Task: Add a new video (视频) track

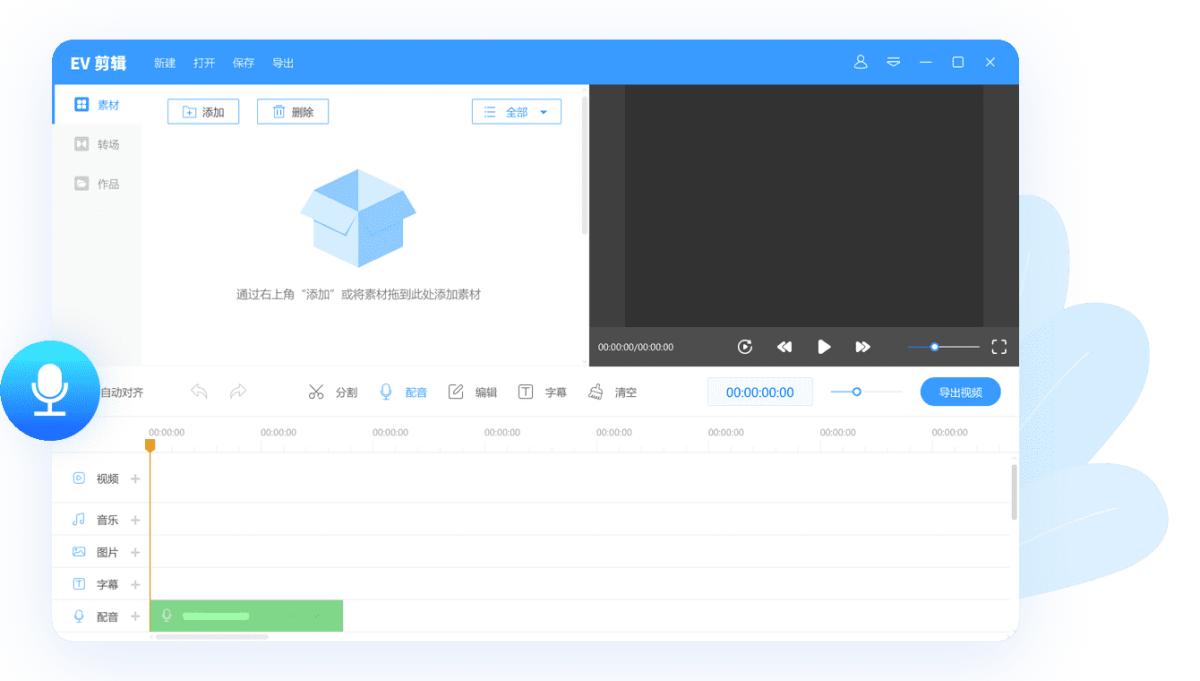Action: coord(136,479)
